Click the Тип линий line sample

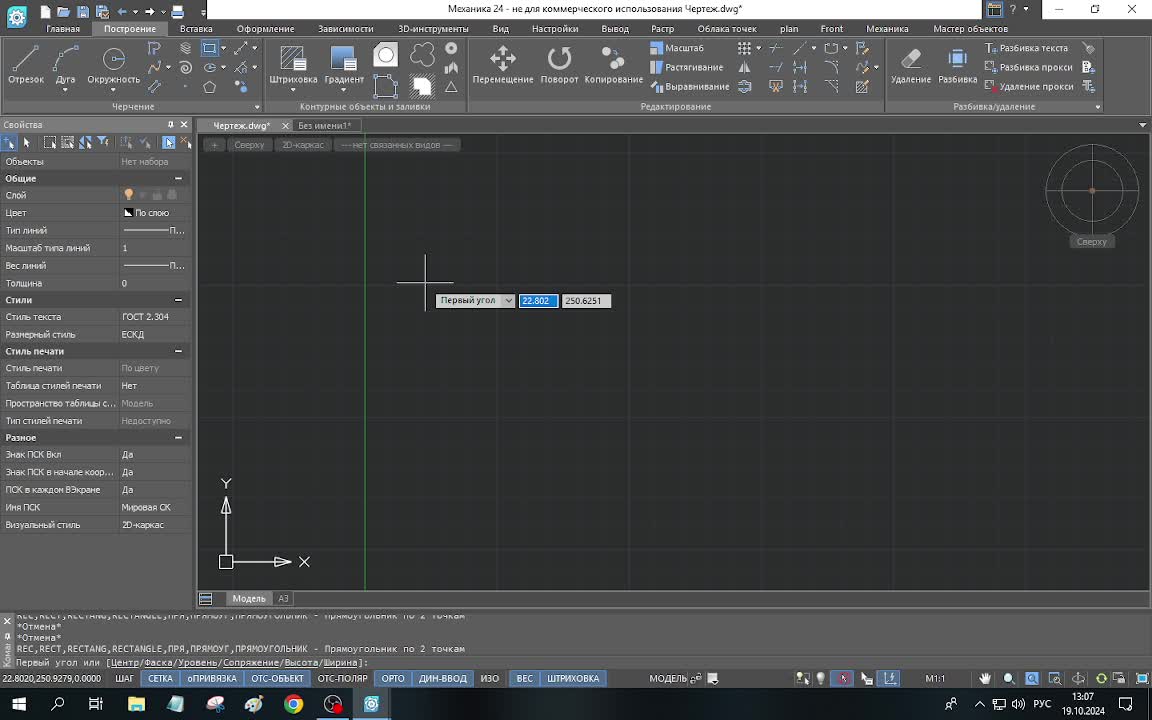click(154, 231)
